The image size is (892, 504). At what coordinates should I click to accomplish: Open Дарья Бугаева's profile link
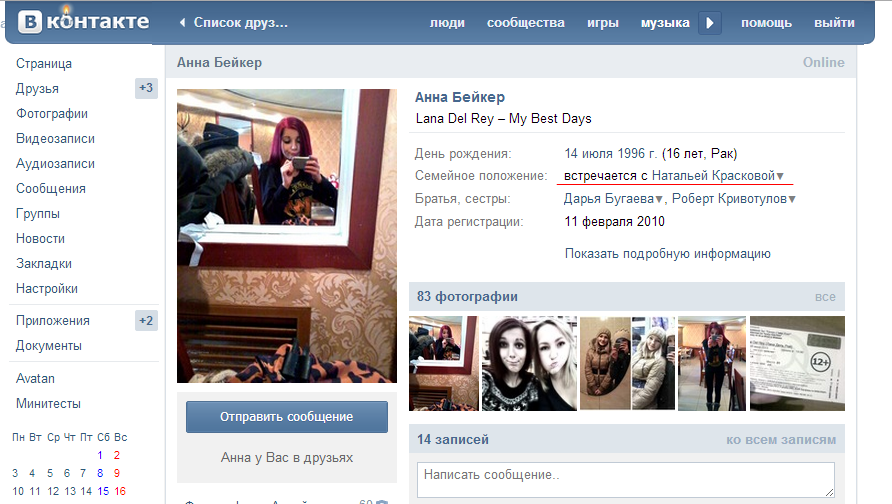coord(609,199)
